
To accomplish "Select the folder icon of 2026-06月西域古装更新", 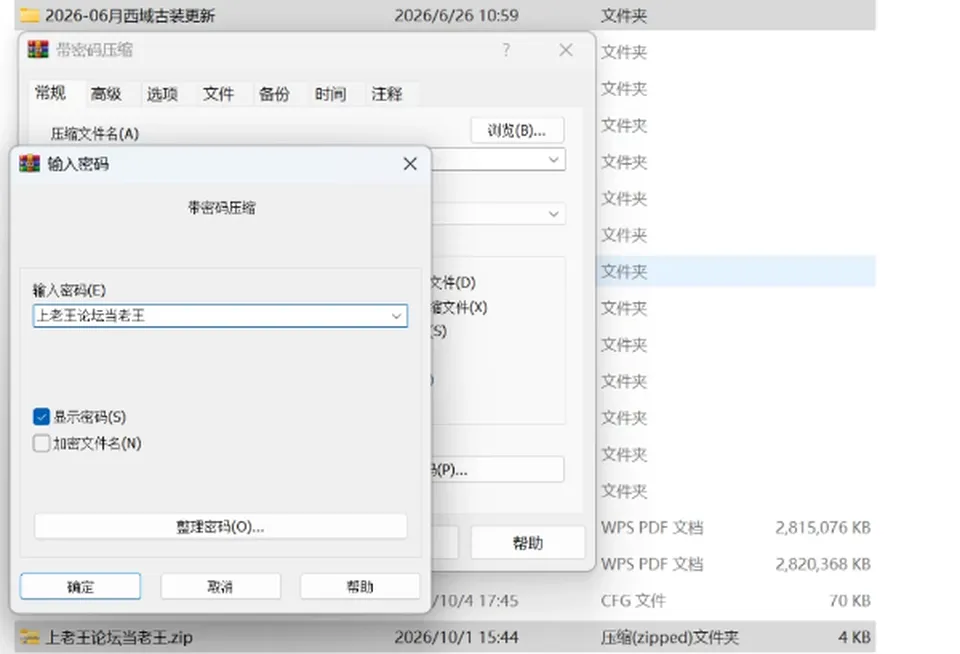I will point(29,15).
